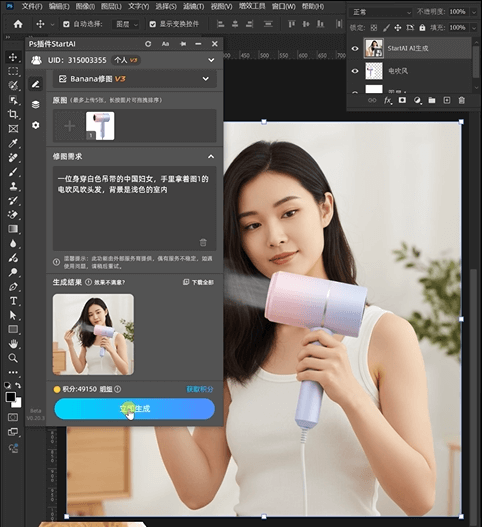Collapse the 修图需求 section
The image size is (482, 527).
coord(211,157)
